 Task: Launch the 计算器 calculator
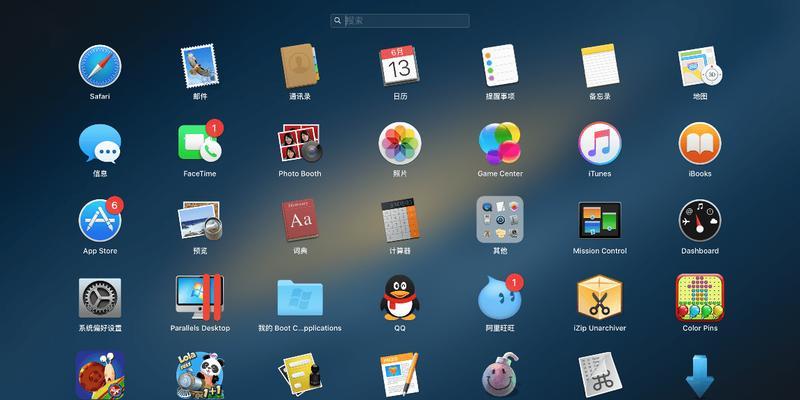400,220
